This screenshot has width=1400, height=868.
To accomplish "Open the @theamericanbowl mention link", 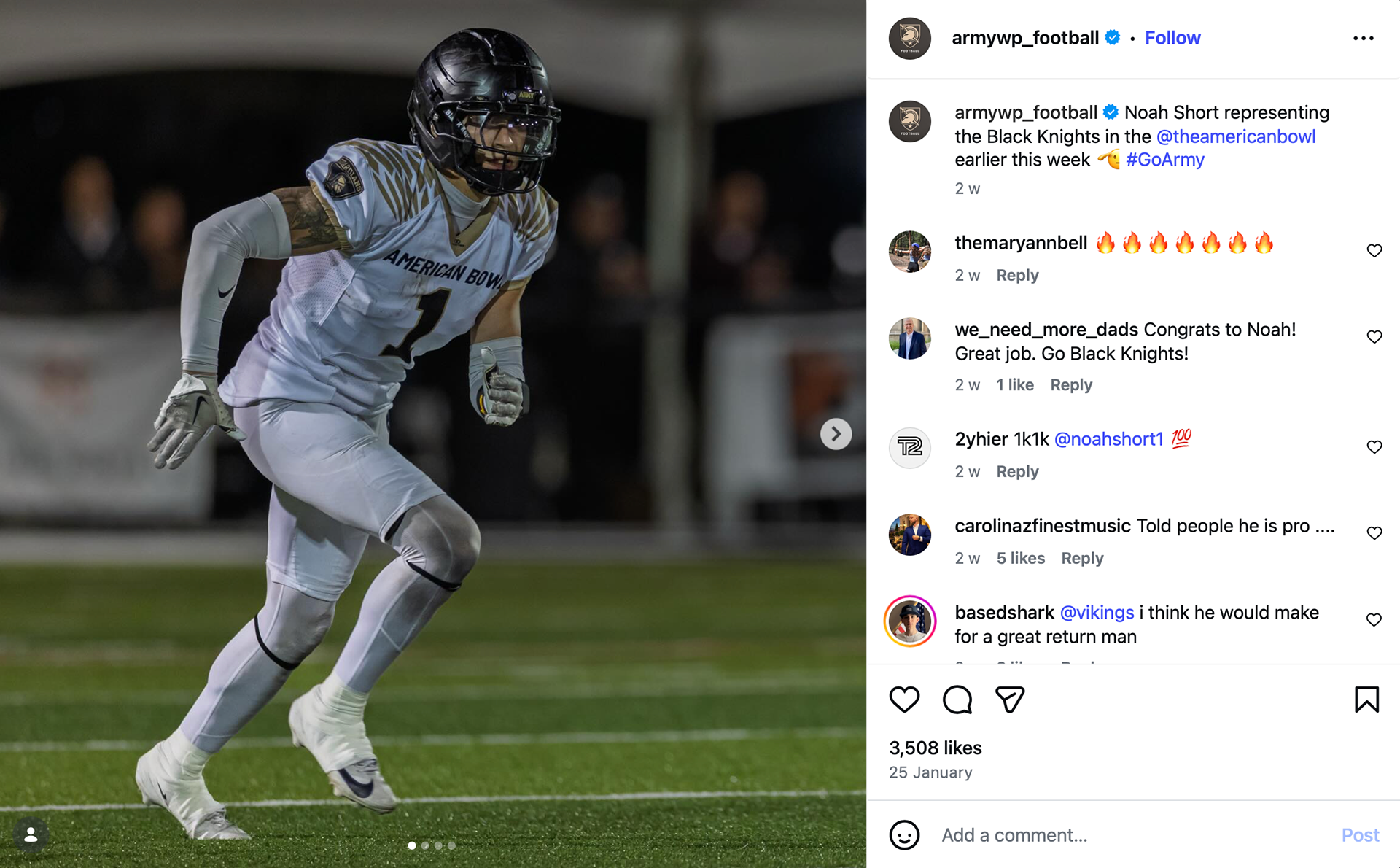I will click(x=1236, y=136).
